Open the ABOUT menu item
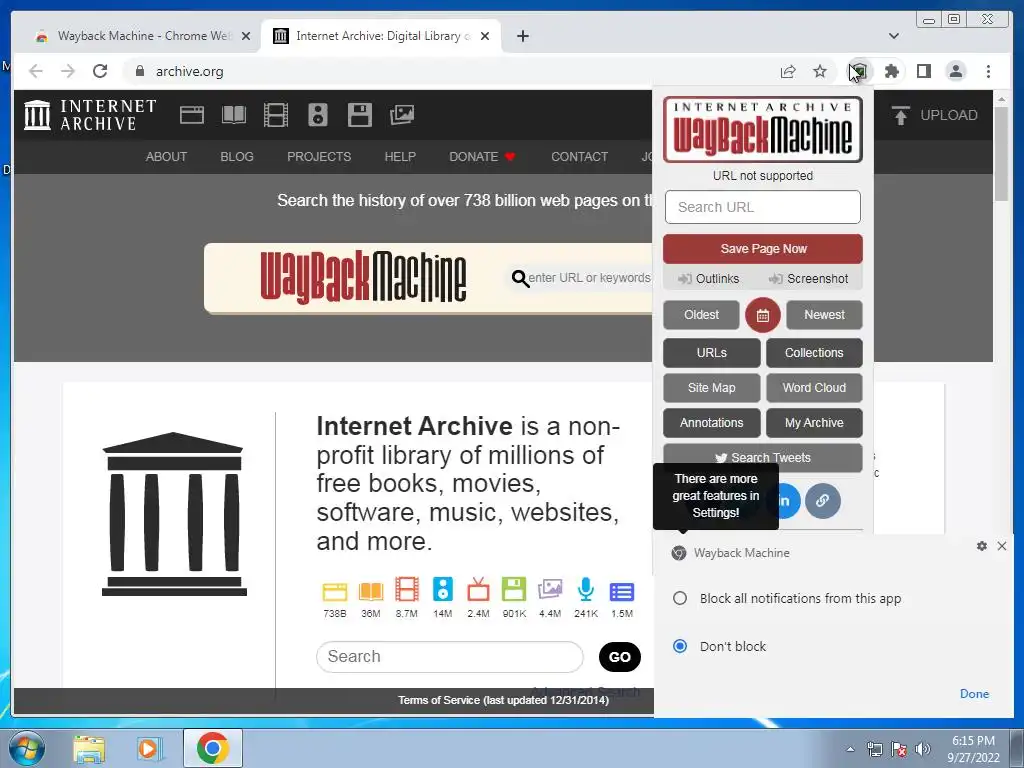Image resolution: width=1024 pixels, height=768 pixels. tap(166, 157)
